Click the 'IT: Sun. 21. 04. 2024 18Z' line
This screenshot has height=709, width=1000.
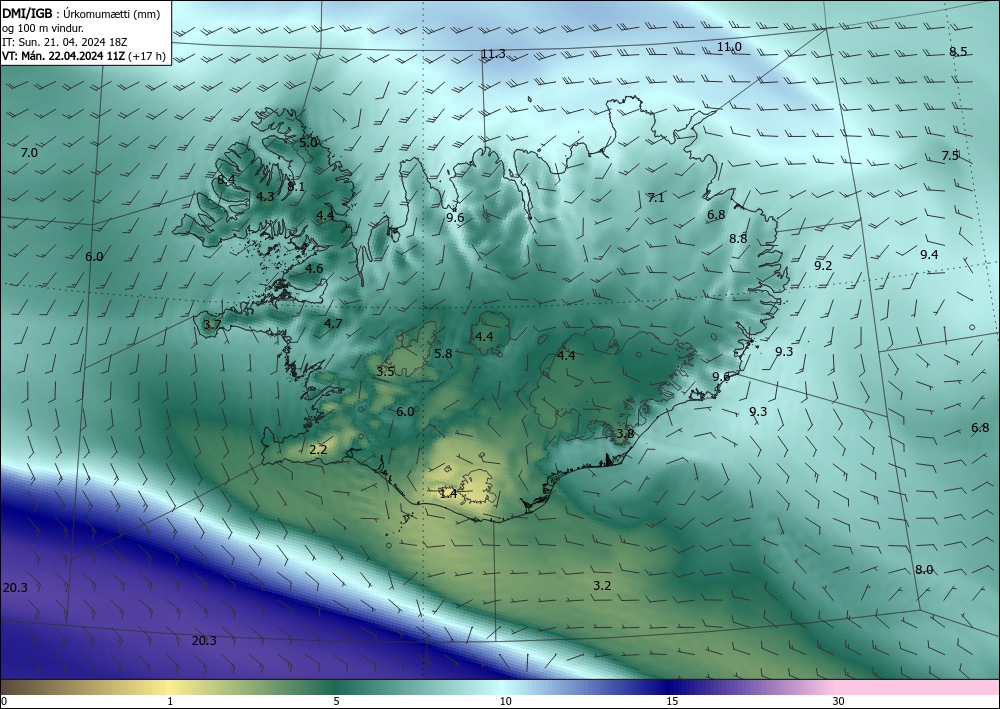coord(64,42)
